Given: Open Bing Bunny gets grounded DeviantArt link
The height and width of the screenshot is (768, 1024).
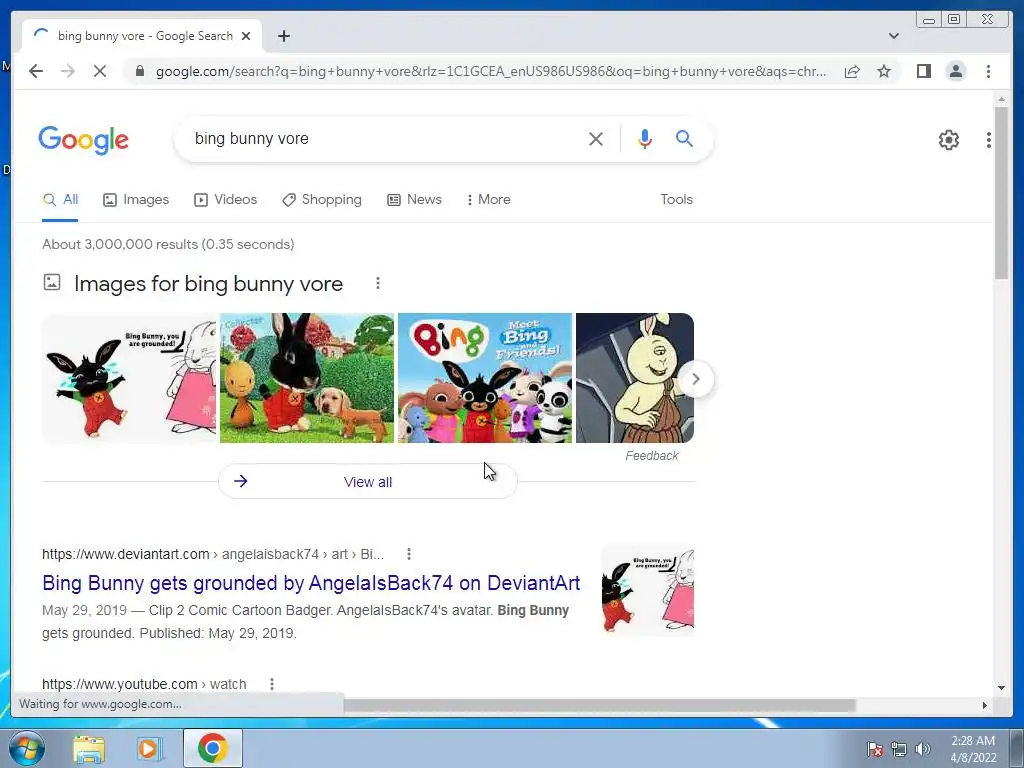Looking at the screenshot, I should 311,583.
